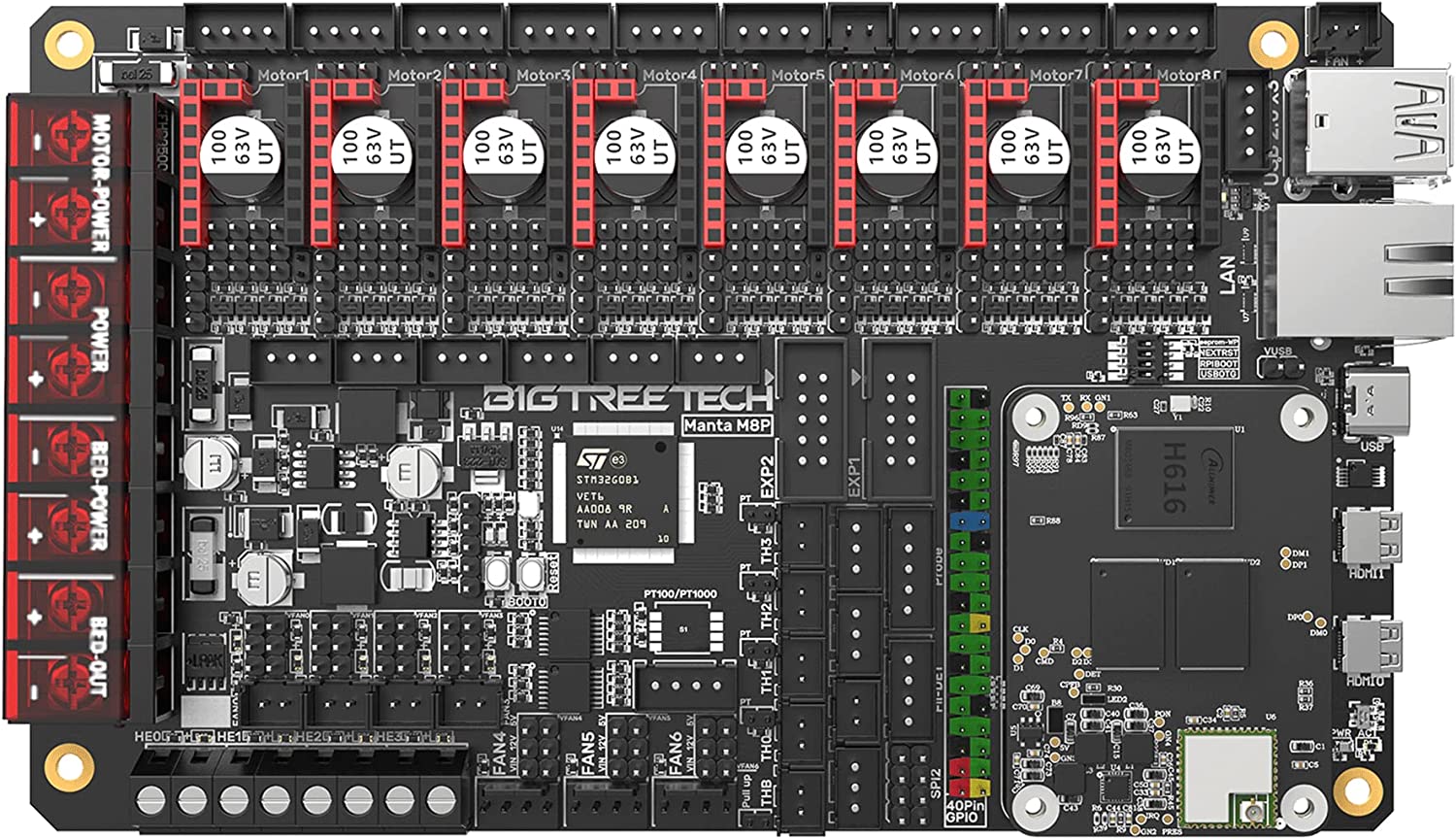Select the MOTOR-POWER terminal label
1456x839 pixels.
coord(101,183)
